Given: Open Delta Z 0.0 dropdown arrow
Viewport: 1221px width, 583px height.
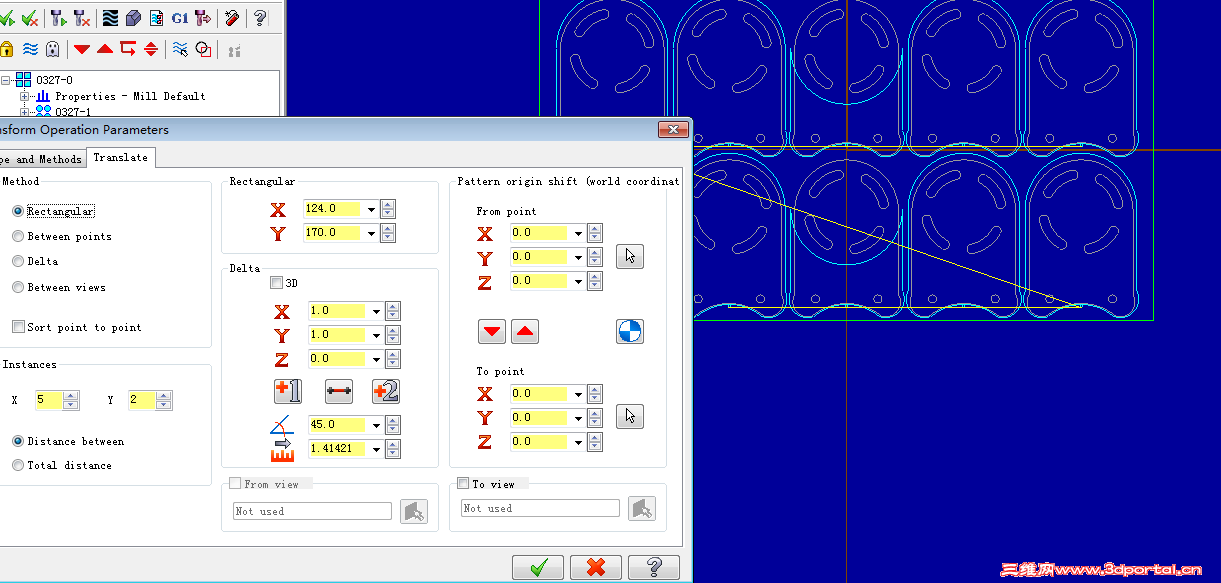Looking at the screenshot, I should 376,359.
